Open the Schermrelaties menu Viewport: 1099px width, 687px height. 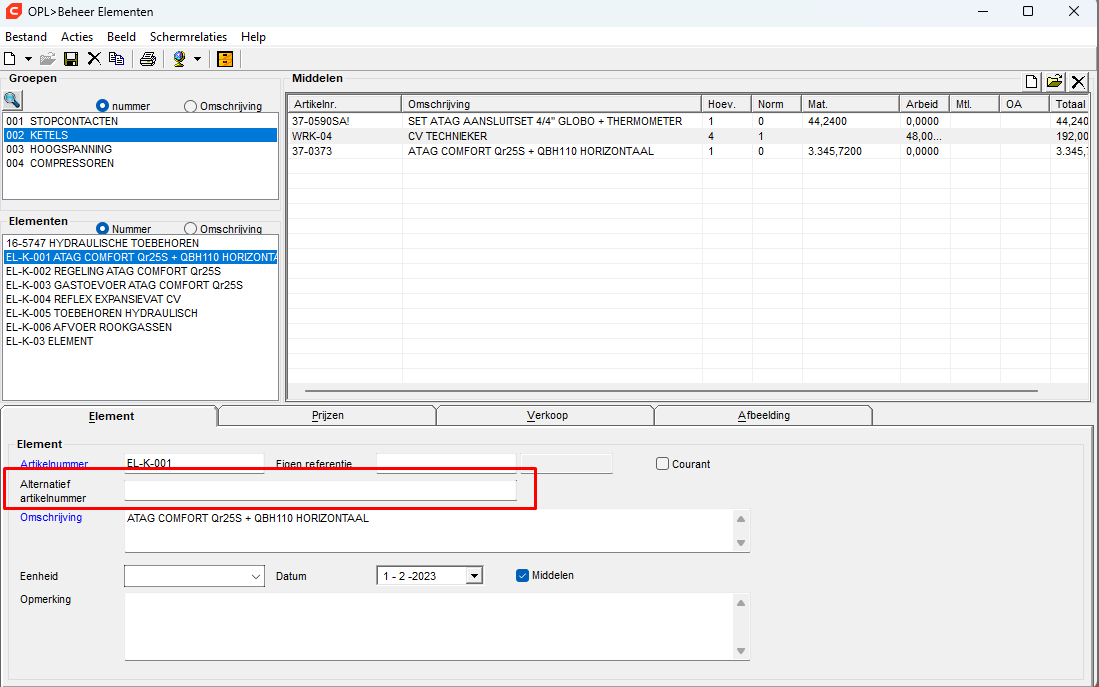point(189,37)
